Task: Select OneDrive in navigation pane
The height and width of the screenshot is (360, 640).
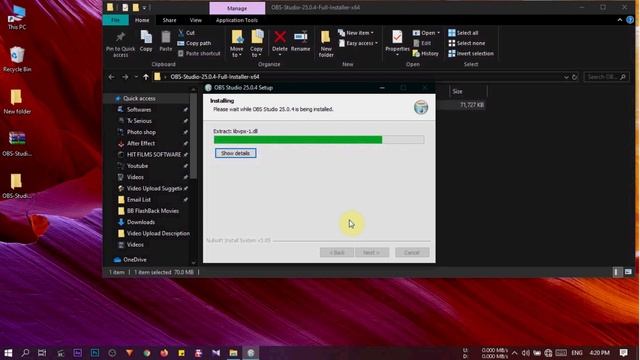Action: tap(135, 260)
